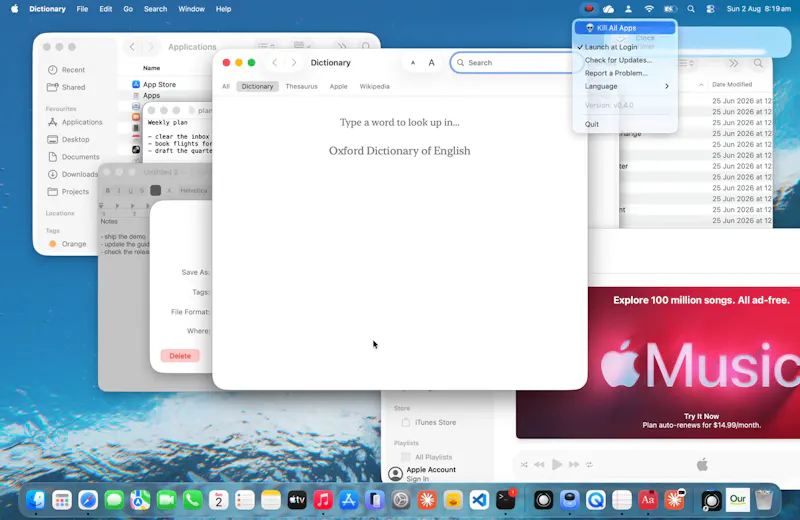This screenshot has width=800, height=520.
Task: Toggle Strikethrough in Untitled 2 editor
Action: (142, 190)
